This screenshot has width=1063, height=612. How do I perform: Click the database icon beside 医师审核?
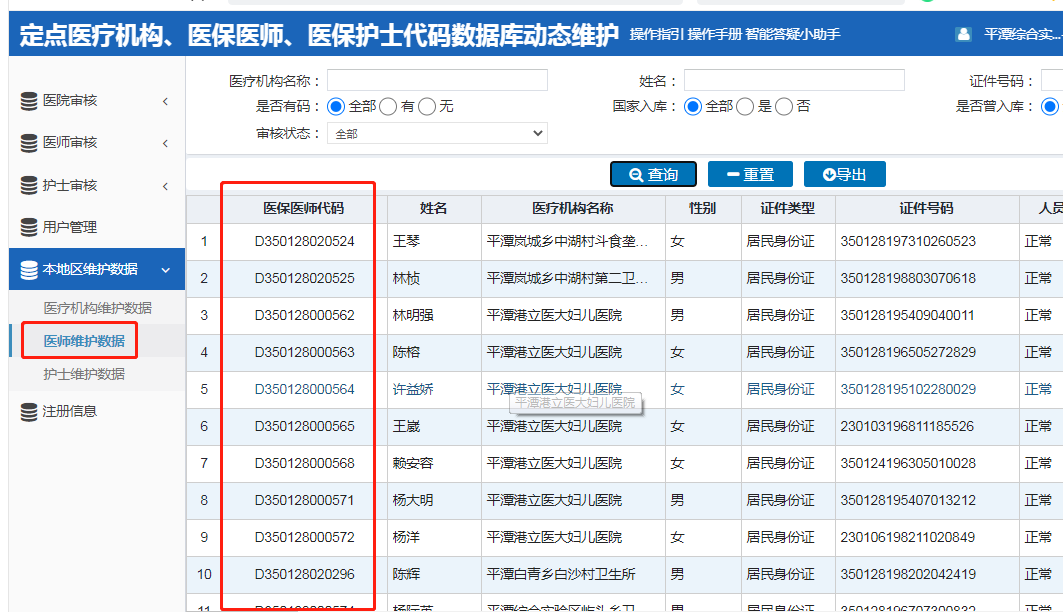point(28,143)
